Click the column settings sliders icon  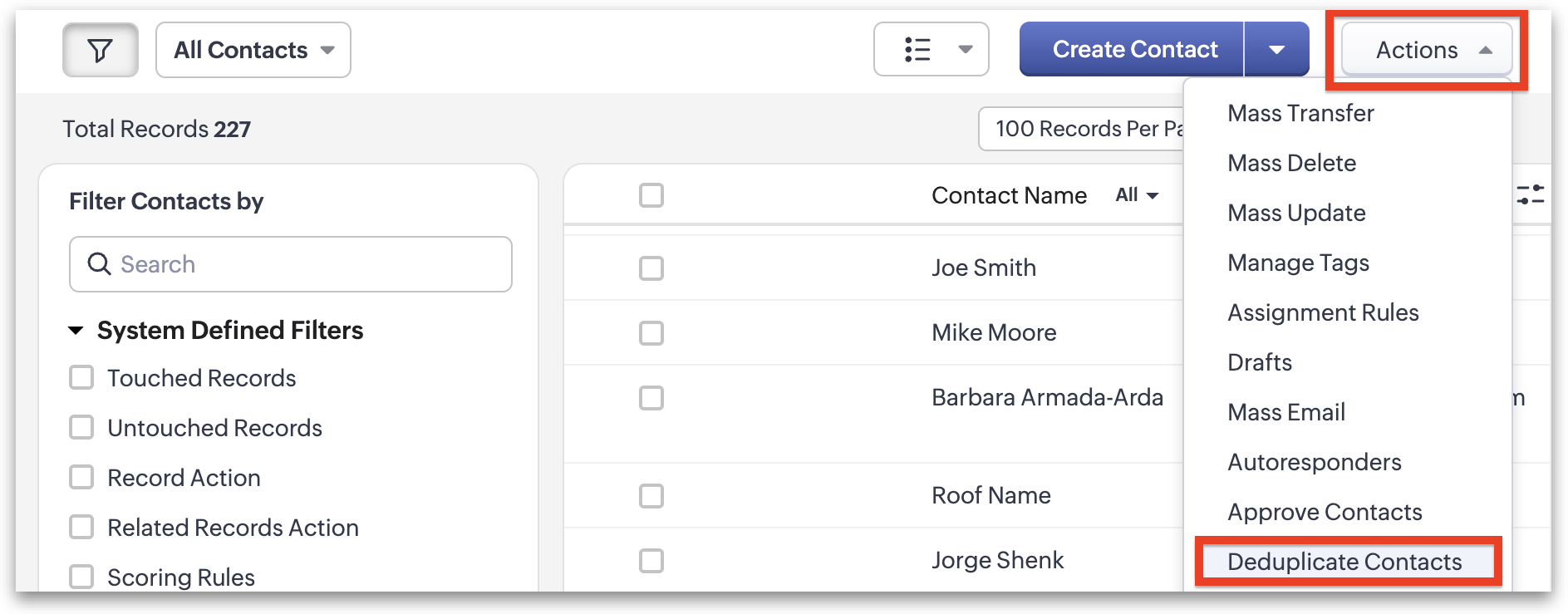(x=1530, y=195)
